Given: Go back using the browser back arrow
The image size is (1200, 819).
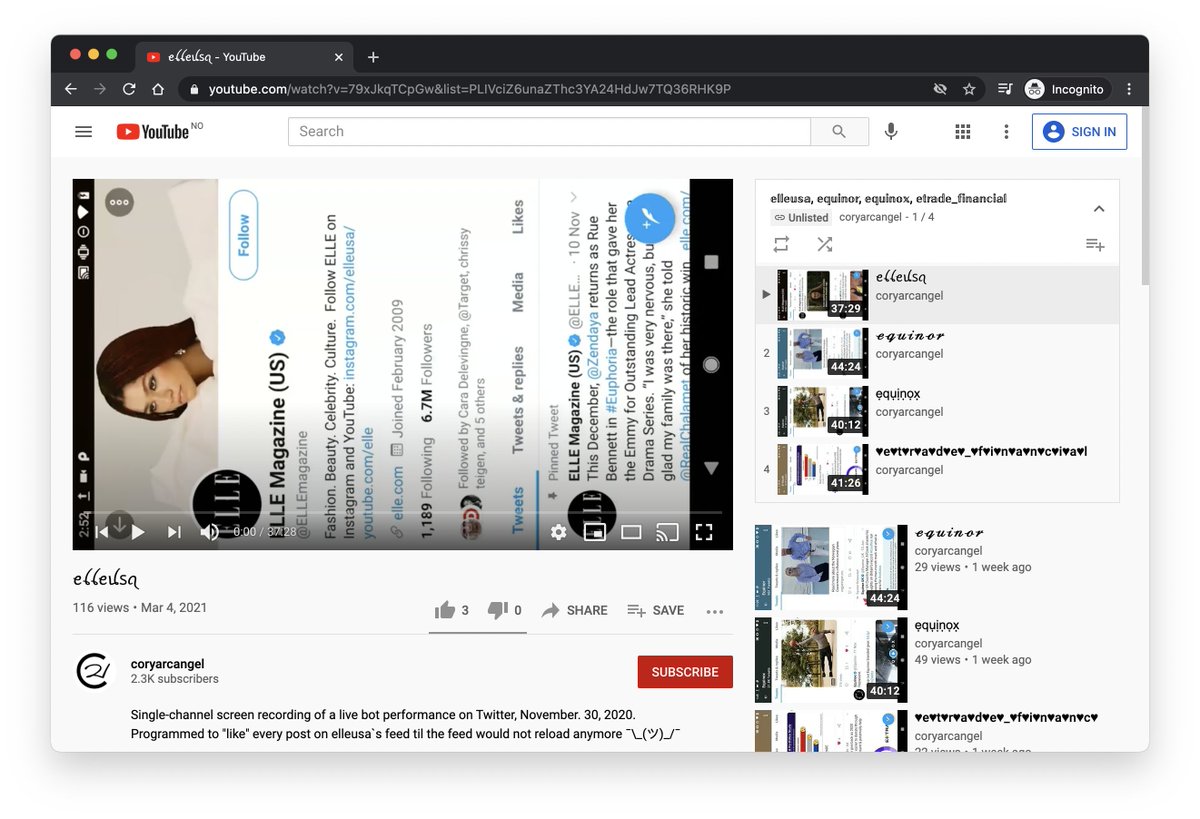Looking at the screenshot, I should pos(71,89).
